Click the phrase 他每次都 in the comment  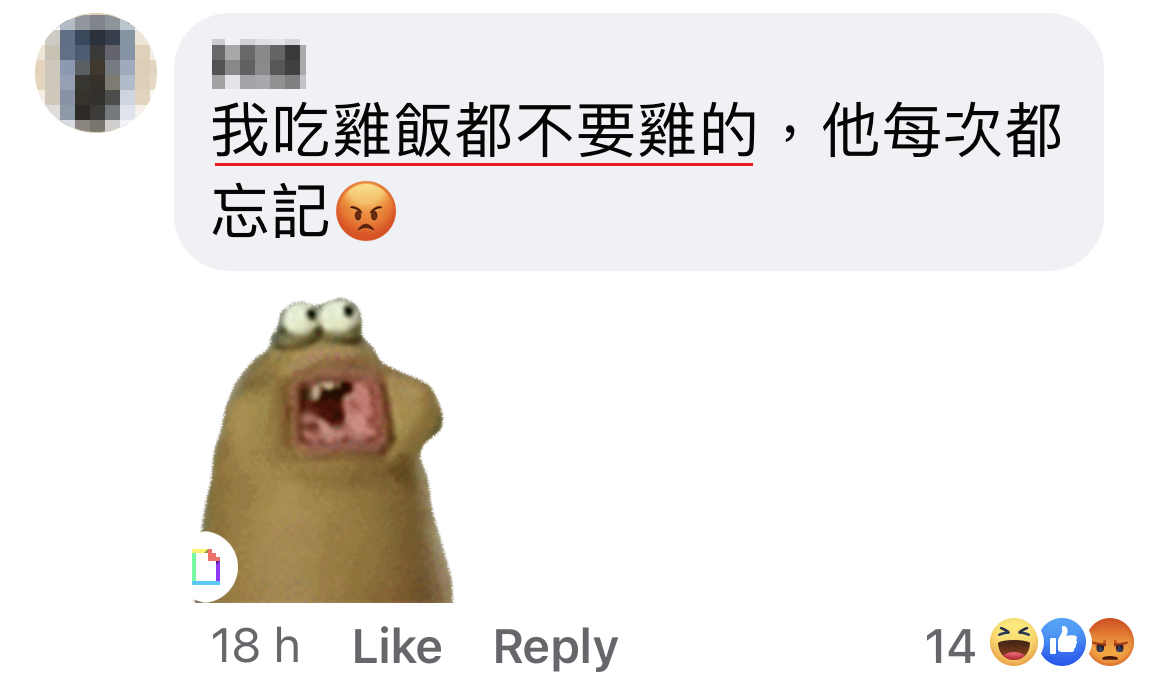click(942, 131)
